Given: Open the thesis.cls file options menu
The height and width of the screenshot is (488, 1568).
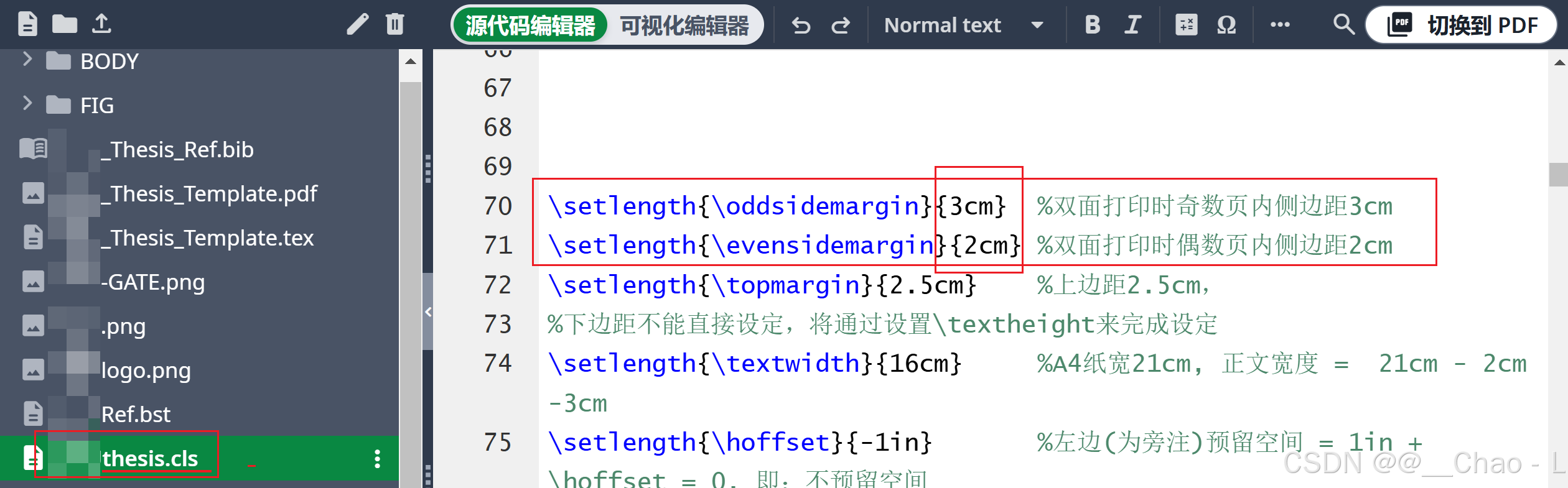Looking at the screenshot, I should pos(377,459).
